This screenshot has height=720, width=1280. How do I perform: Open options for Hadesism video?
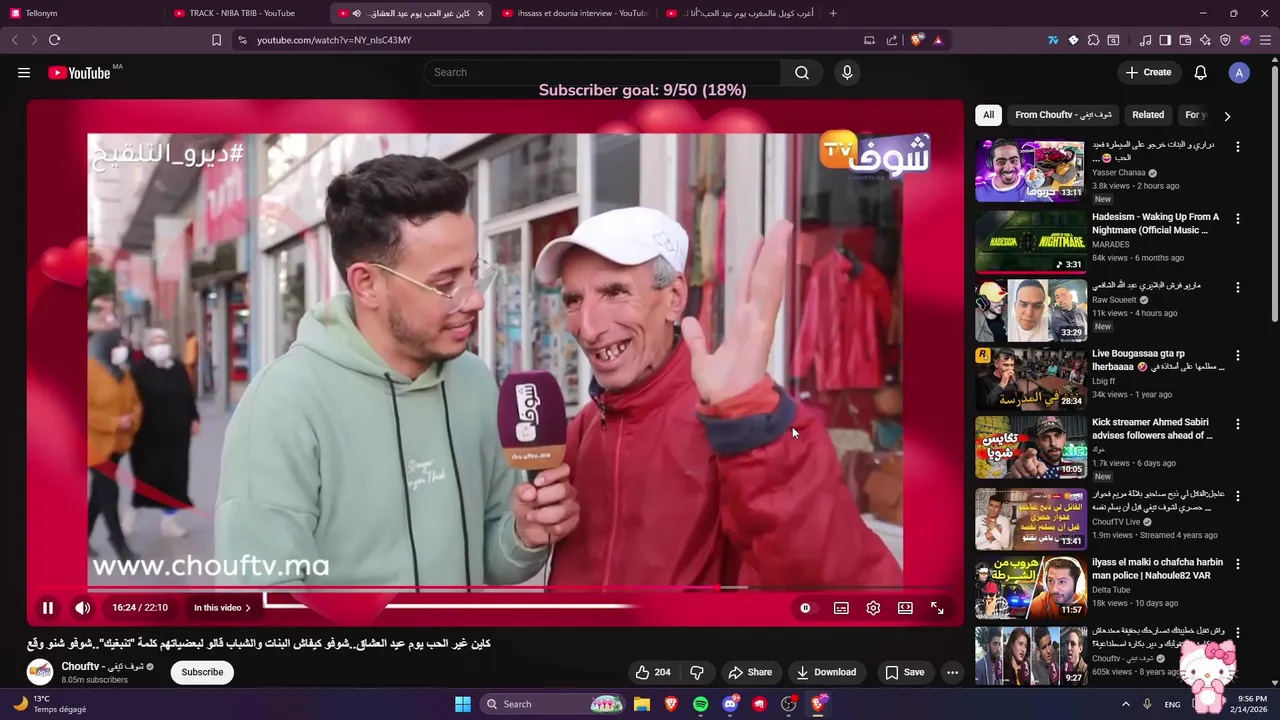click(1237, 218)
